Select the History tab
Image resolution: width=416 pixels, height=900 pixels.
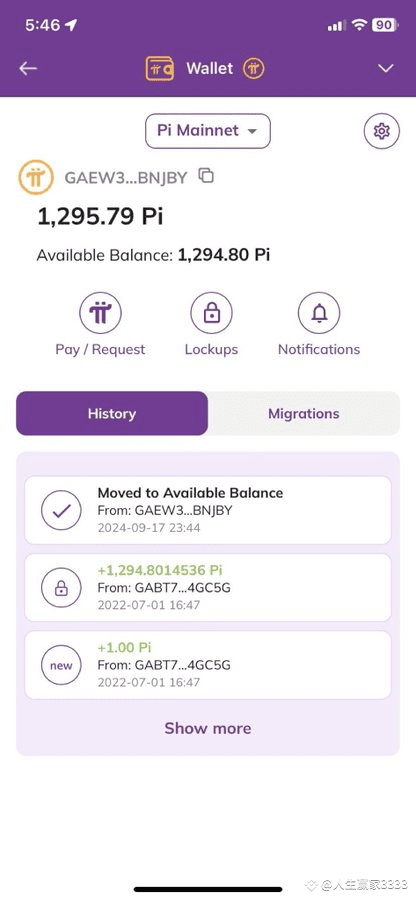click(112, 413)
